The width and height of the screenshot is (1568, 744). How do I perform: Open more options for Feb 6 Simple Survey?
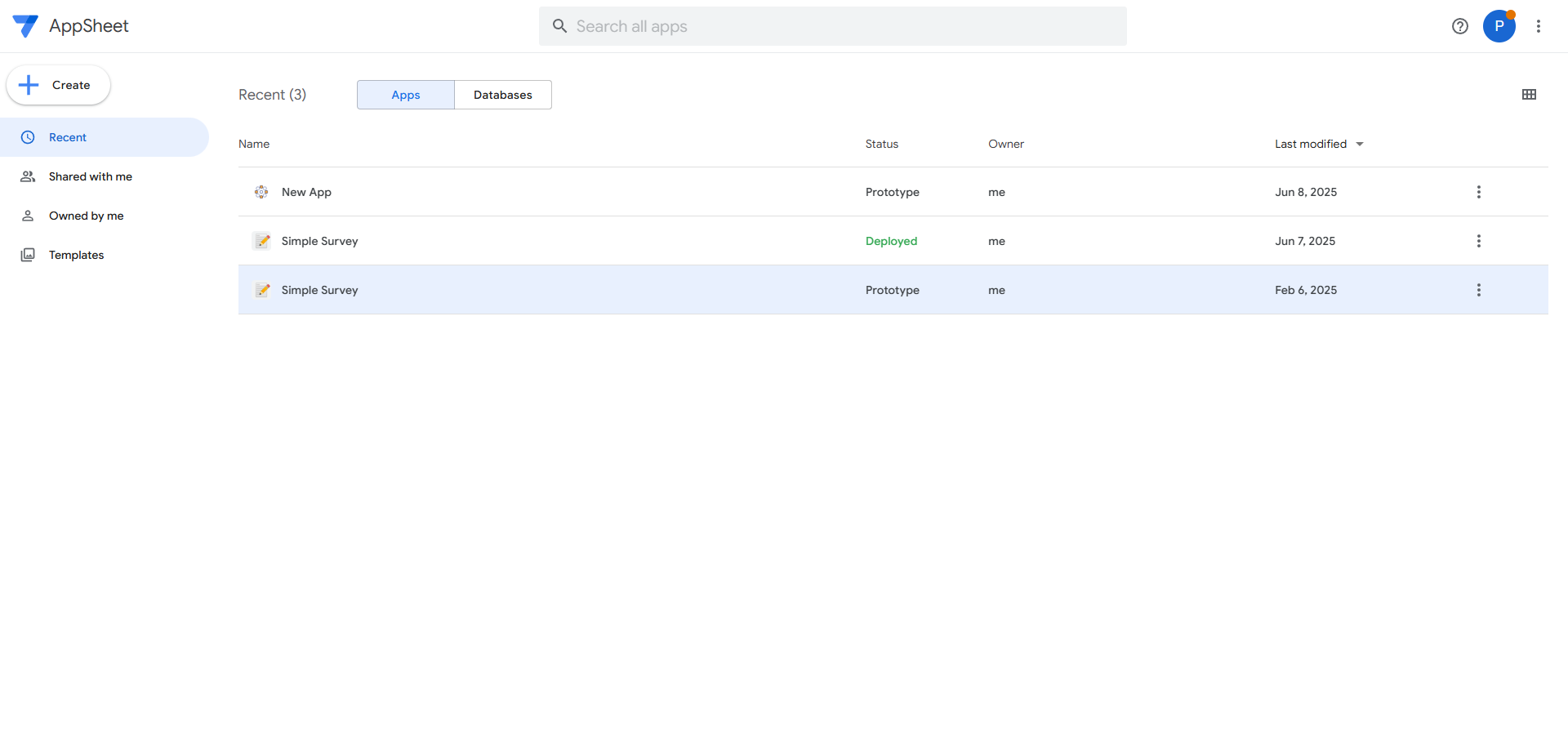click(1478, 290)
